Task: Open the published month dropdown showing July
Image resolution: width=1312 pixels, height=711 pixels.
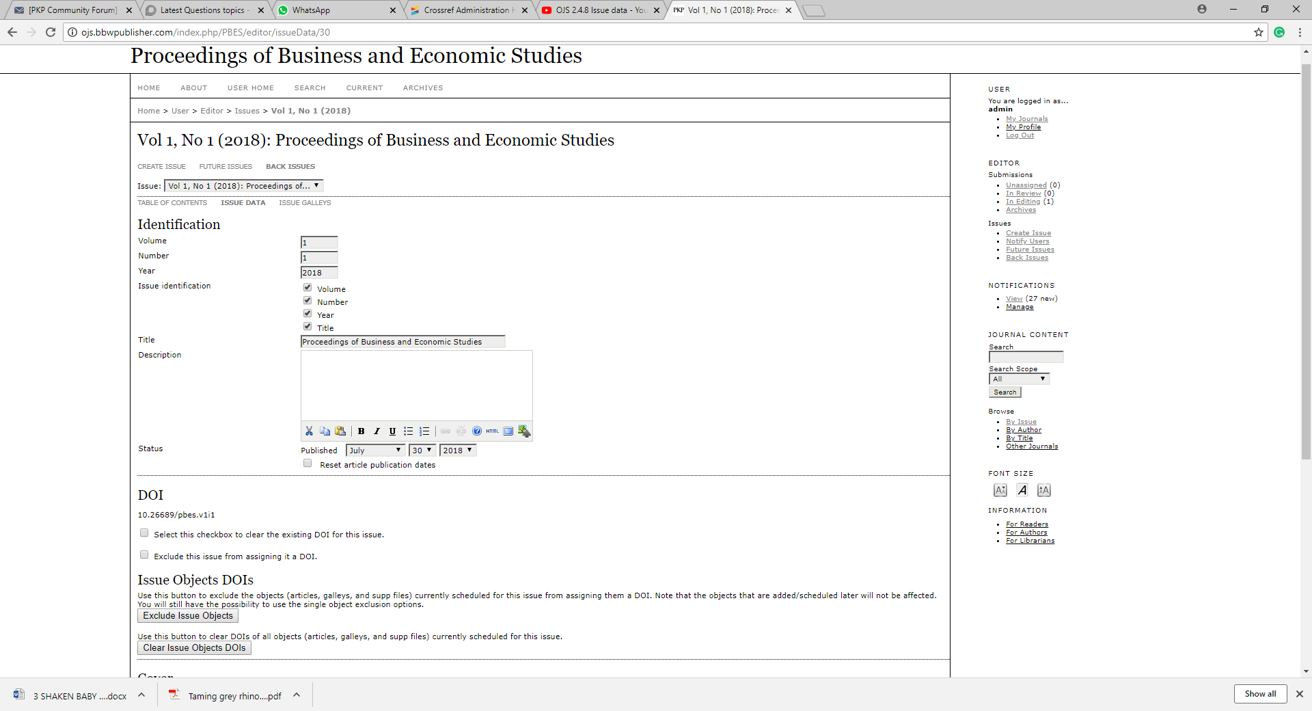Action: click(x=374, y=450)
